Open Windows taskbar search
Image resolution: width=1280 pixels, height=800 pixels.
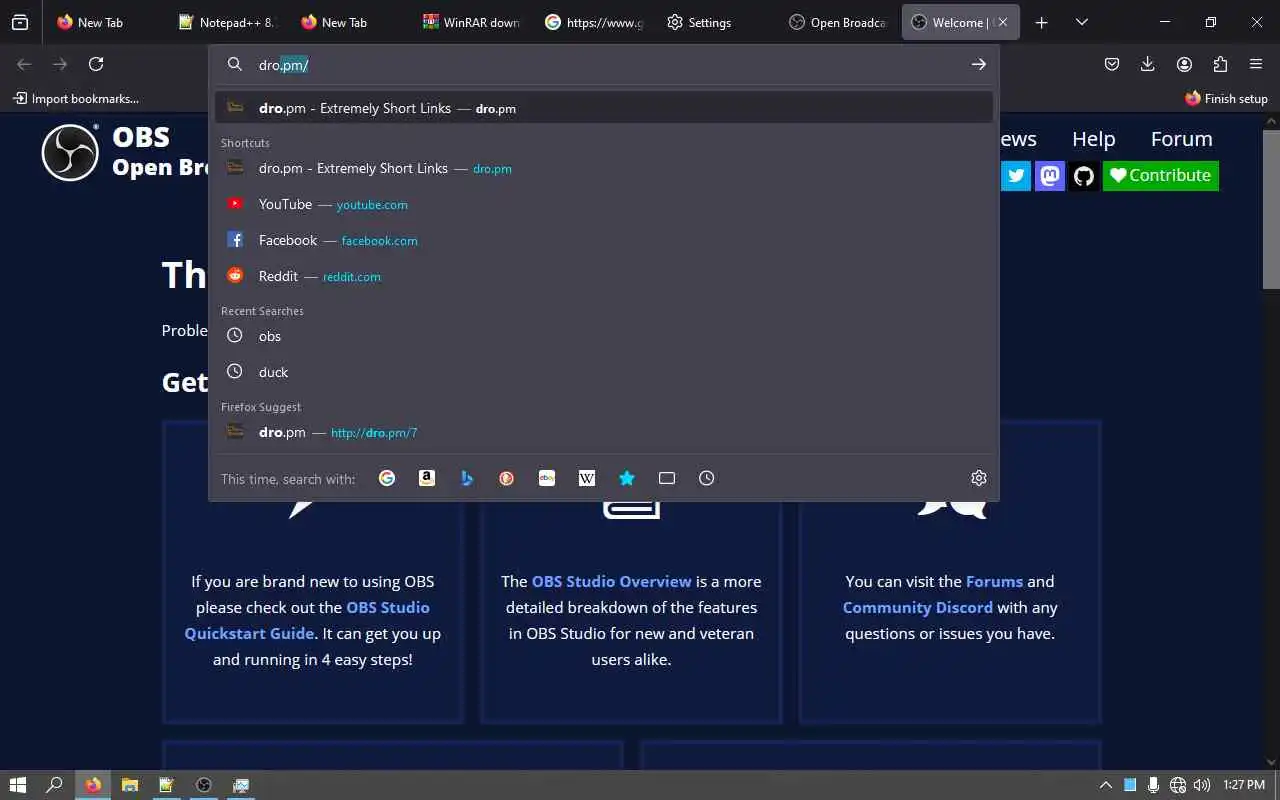click(55, 785)
